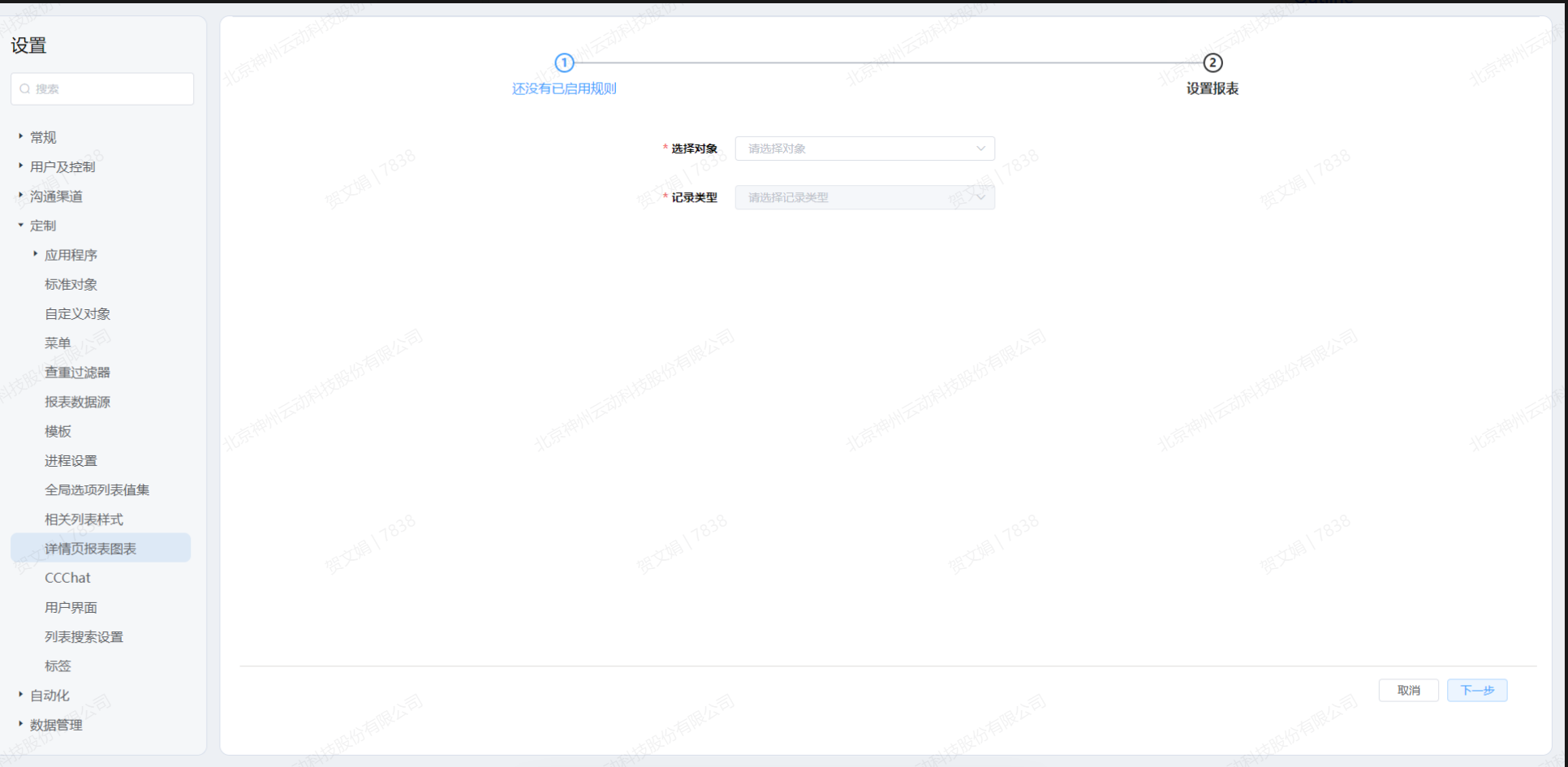Image resolution: width=1568 pixels, height=767 pixels.
Task: Expand the 用户及控制 tree section
Action: 21,166
